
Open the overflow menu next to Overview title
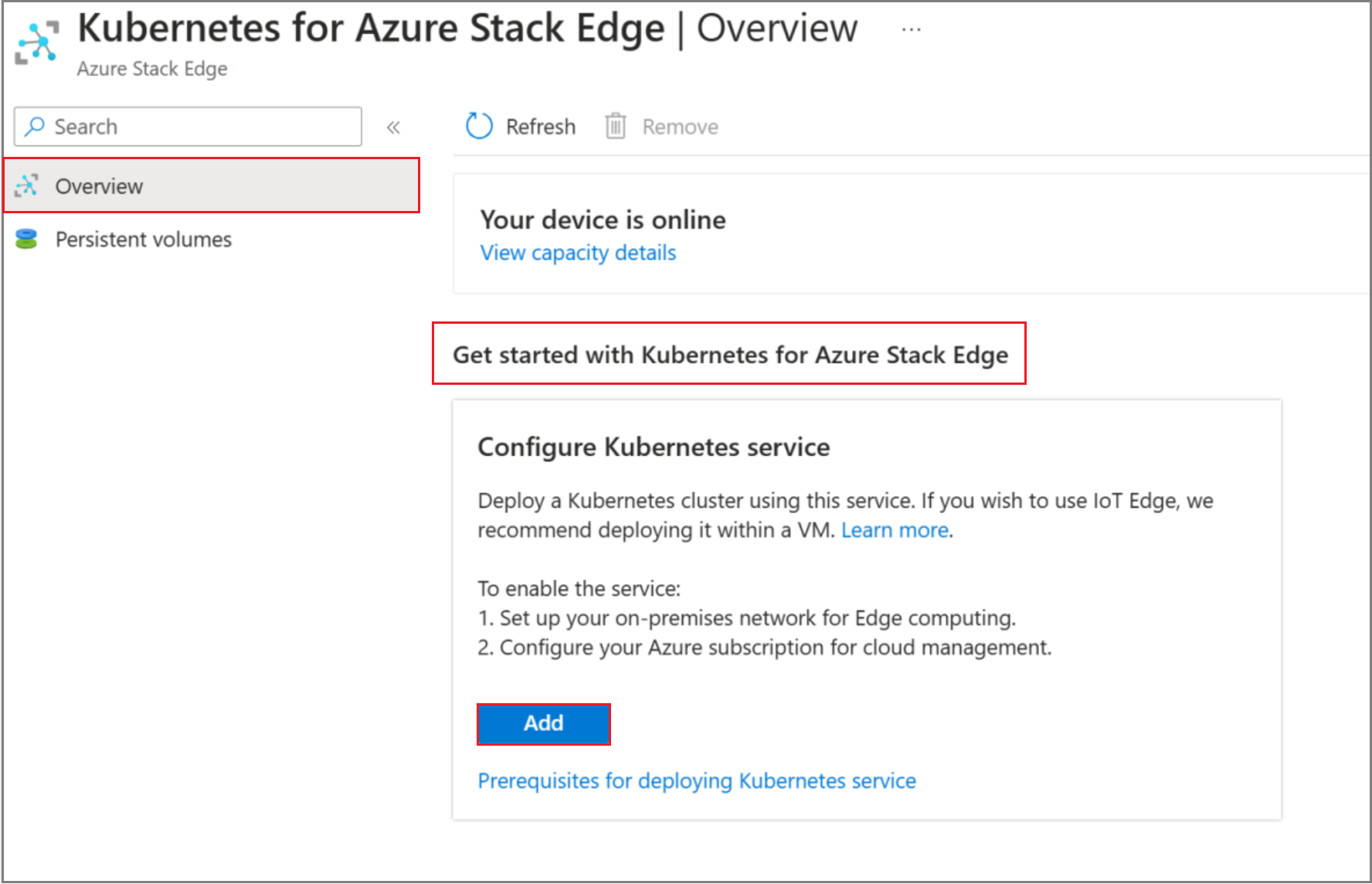click(912, 28)
